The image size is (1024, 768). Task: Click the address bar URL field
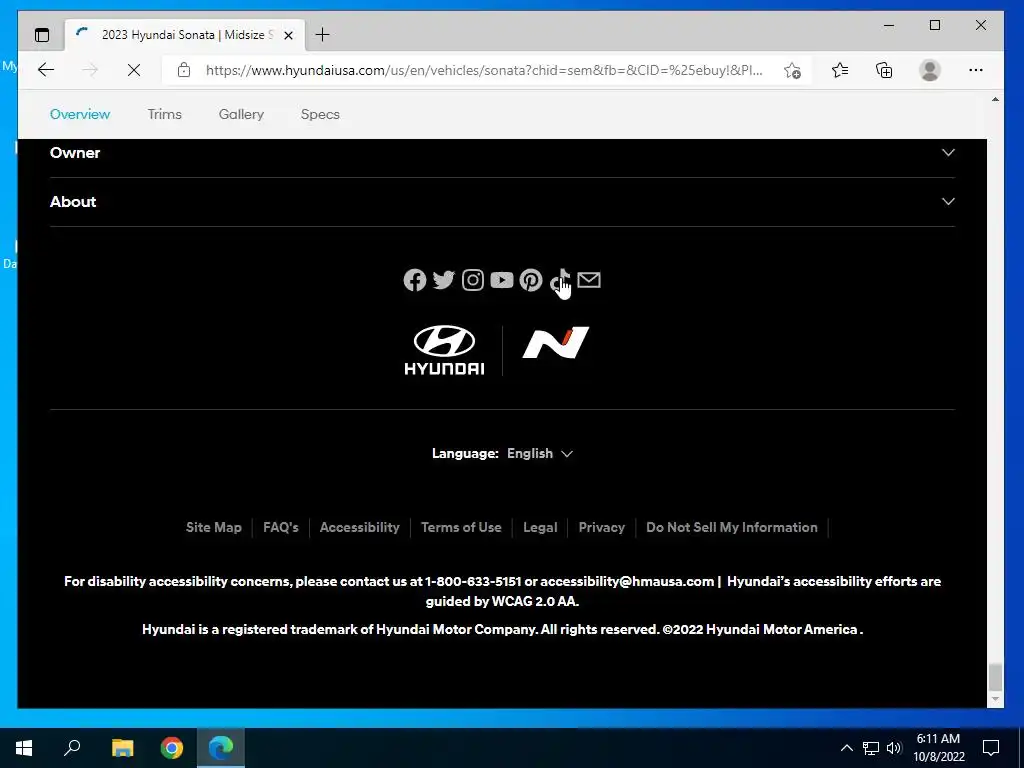484,70
